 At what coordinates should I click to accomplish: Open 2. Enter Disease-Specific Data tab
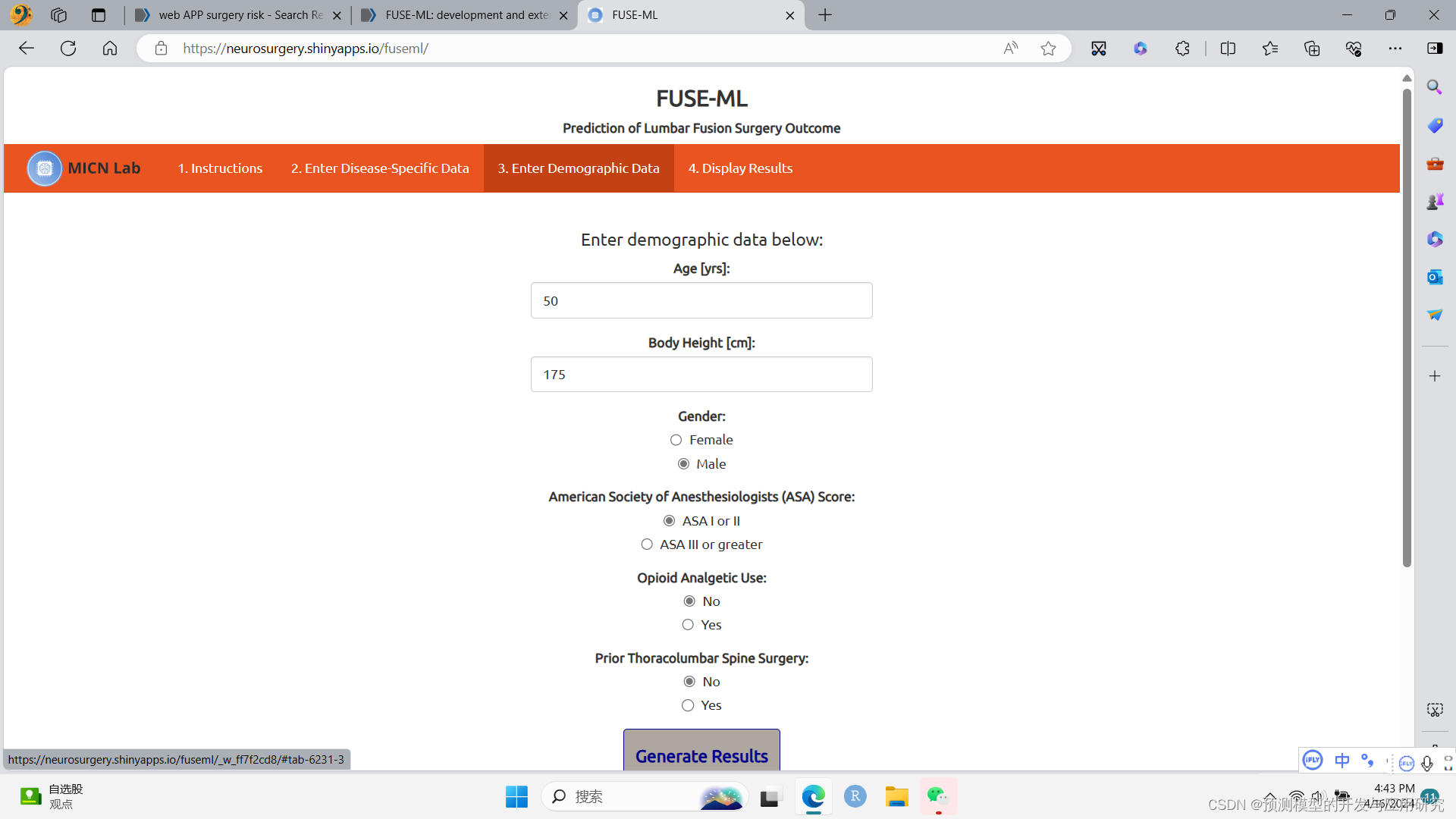[x=380, y=168]
